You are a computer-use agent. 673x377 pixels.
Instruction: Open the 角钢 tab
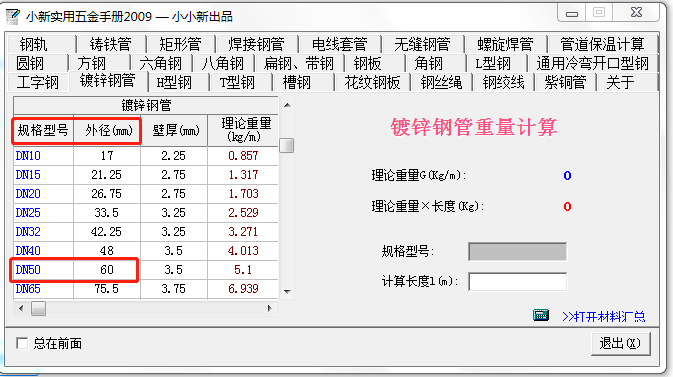(x=436, y=64)
